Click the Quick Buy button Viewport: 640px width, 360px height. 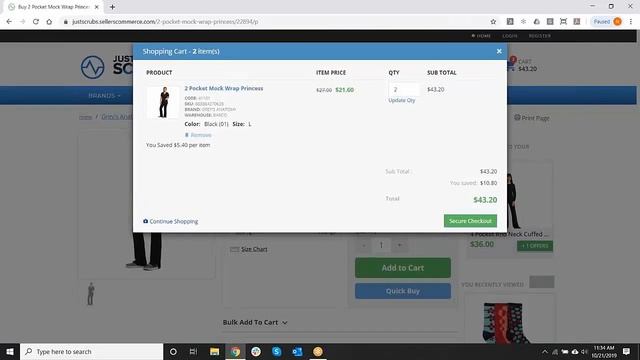point(403,291)
